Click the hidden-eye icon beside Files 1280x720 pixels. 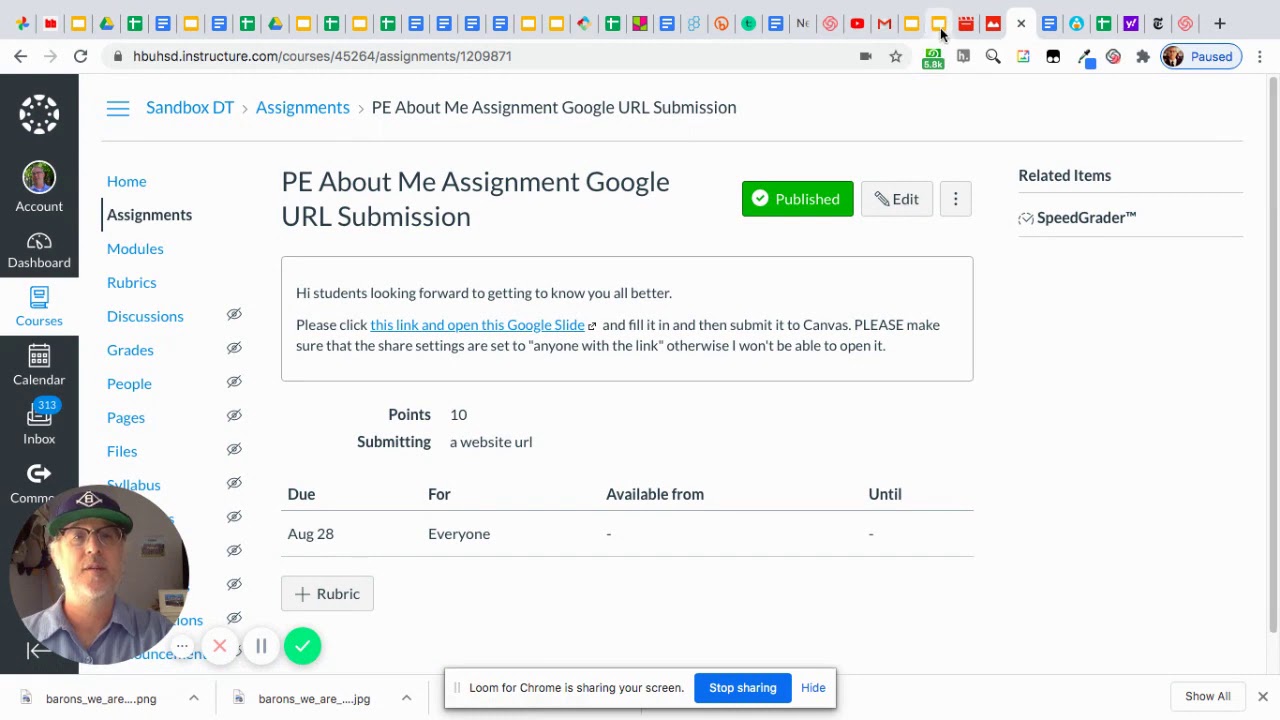point(234,449)
